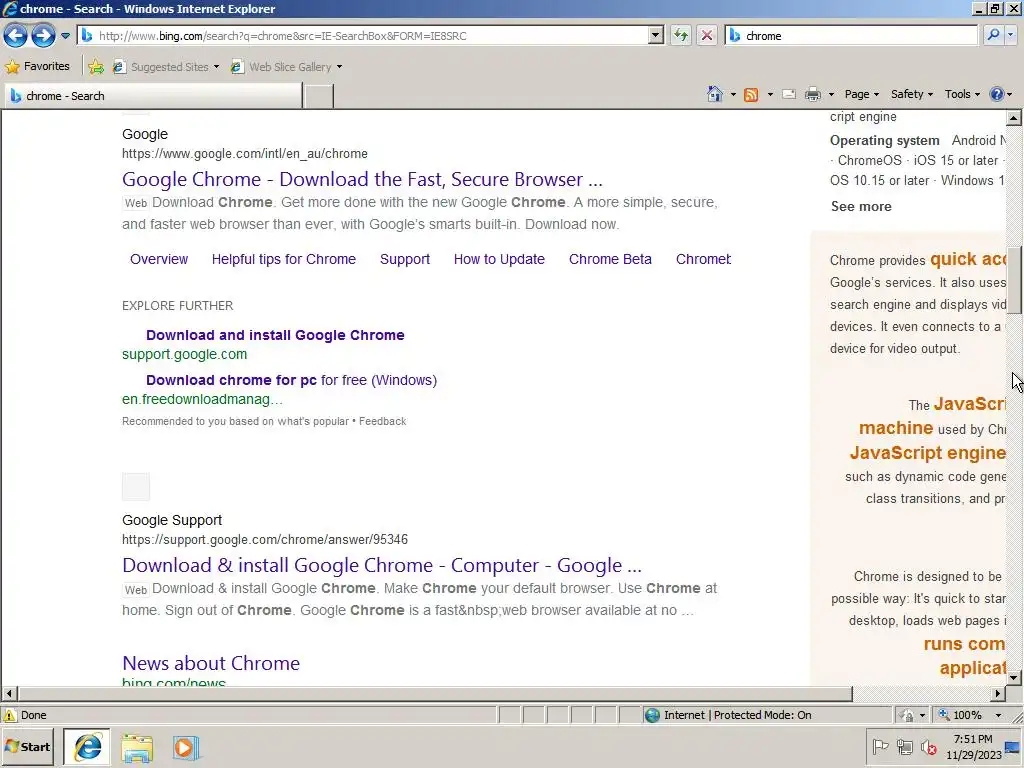1024x768 pixels.
Task: Expand the Home button dropdown arrow
Action: click(733, 95)
